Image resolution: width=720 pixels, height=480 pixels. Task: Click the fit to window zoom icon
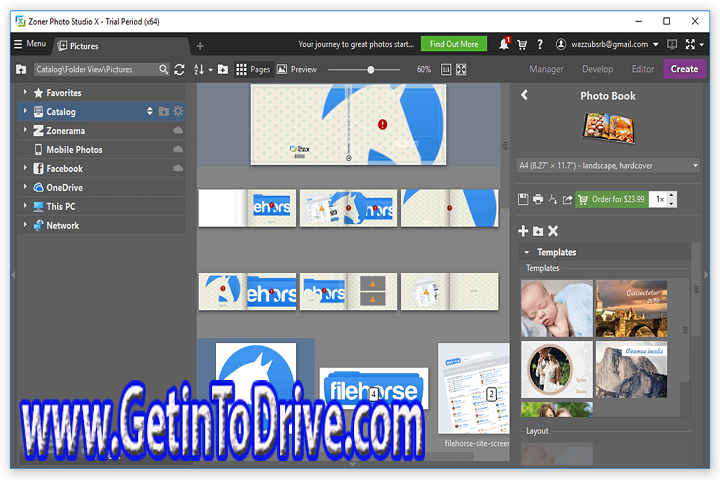click(x=461, y=70)
